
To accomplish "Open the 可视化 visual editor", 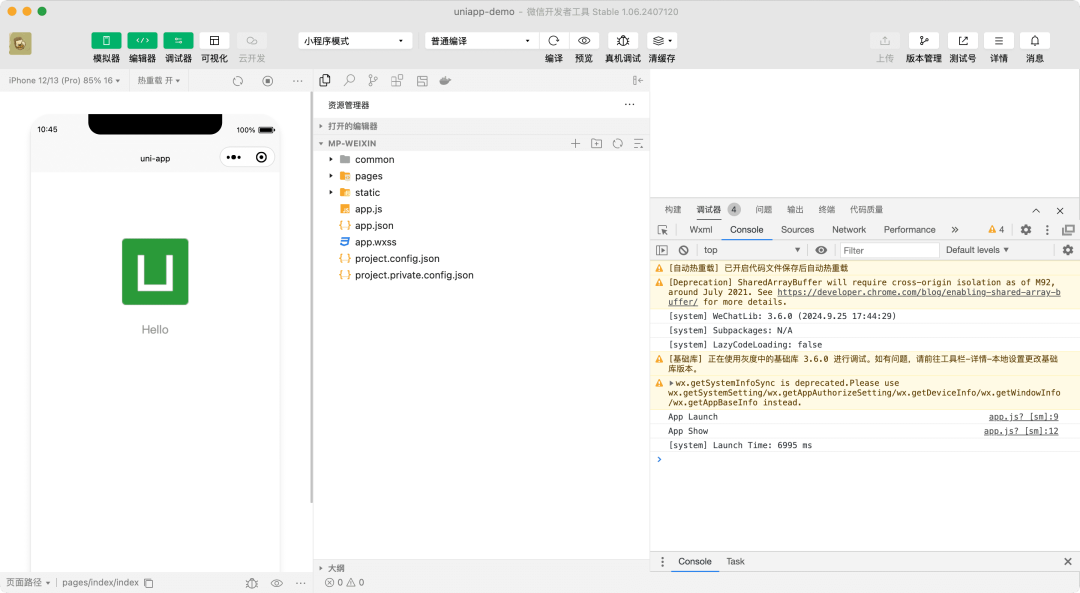I will (214, 41).
